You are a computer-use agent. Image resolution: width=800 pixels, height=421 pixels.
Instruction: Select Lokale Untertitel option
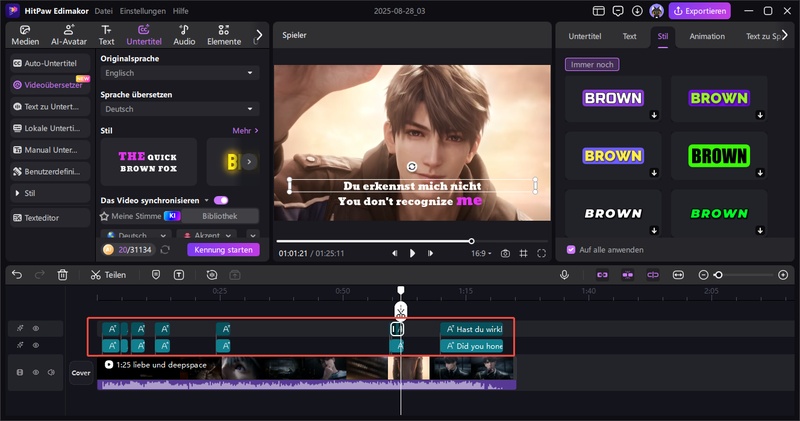(x=50, y=128)
